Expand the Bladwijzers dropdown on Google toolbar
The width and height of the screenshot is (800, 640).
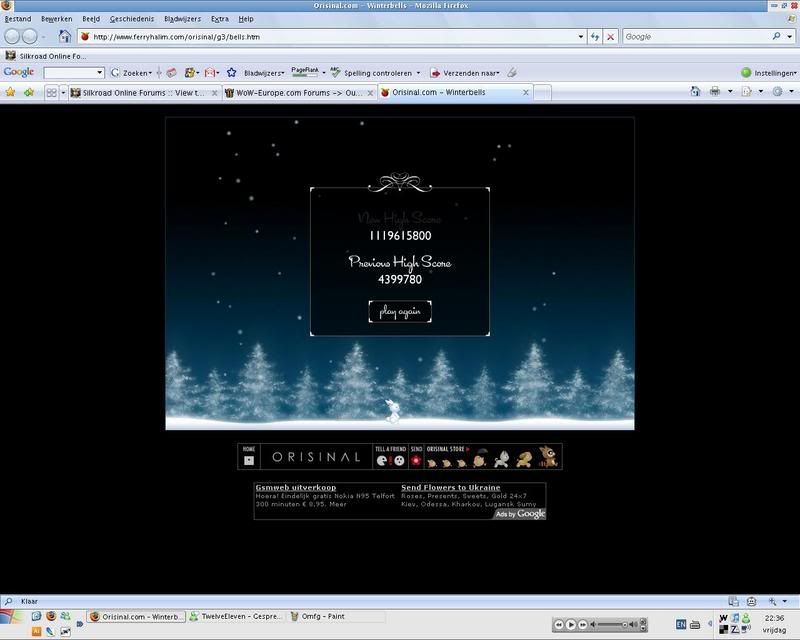[264, 73]
